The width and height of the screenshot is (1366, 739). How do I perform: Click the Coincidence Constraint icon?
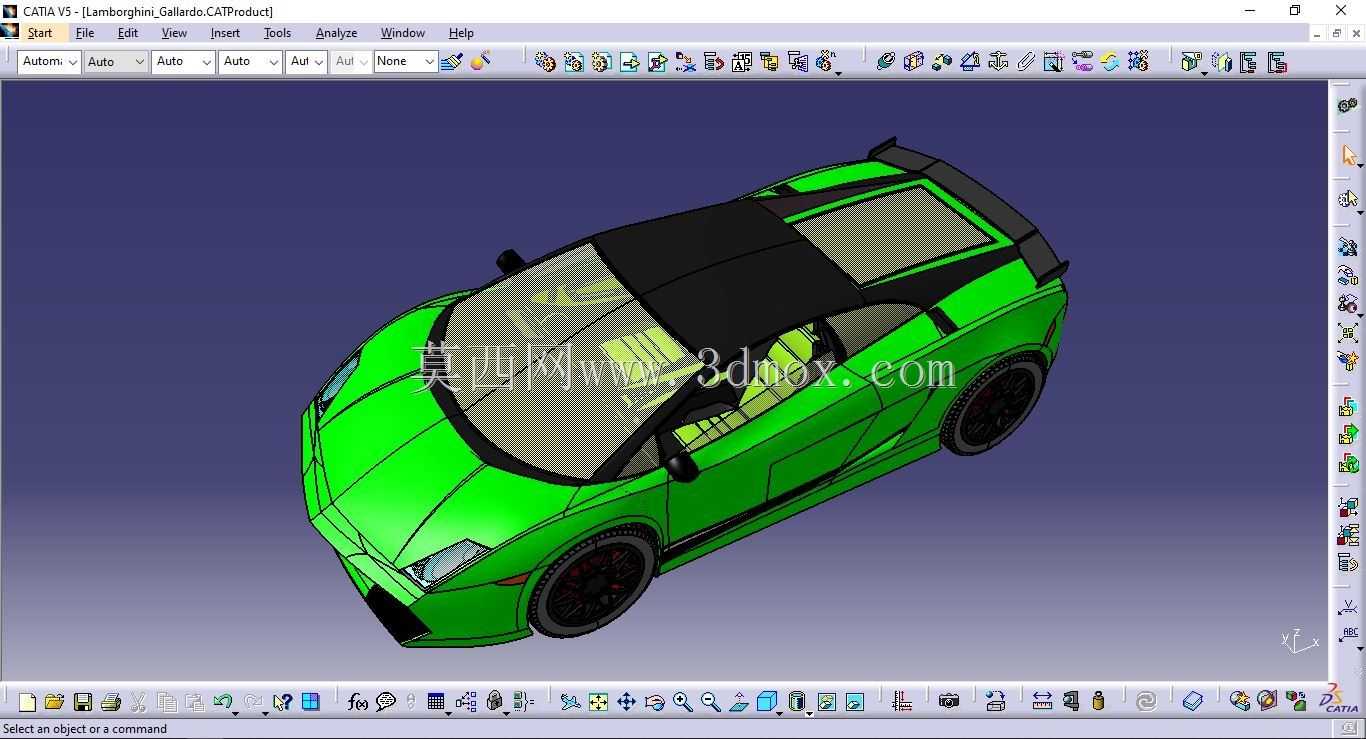[885, 62]
